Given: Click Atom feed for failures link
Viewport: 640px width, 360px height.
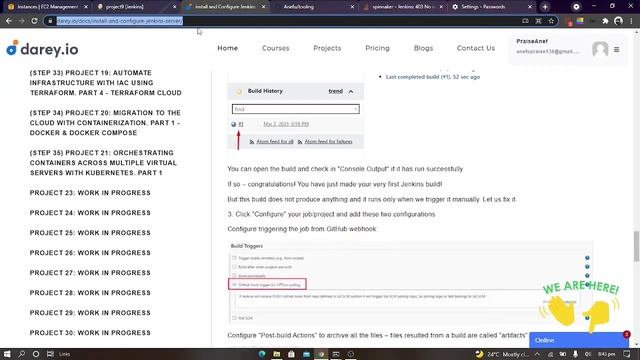Looking at the screenshot, I should point(328,142).
